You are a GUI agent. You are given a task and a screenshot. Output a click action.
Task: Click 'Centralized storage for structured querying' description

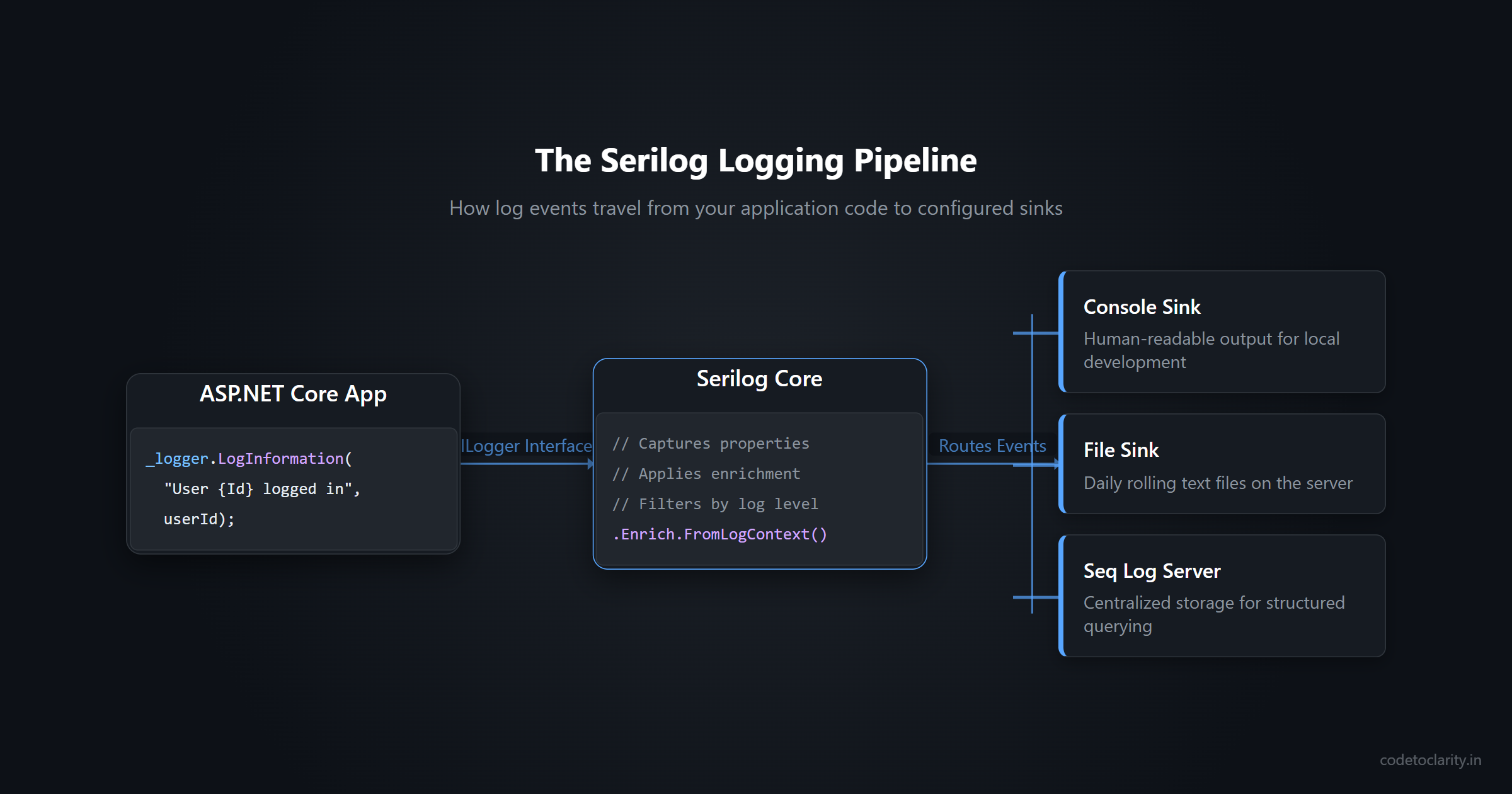click(x=1214, y=614)
